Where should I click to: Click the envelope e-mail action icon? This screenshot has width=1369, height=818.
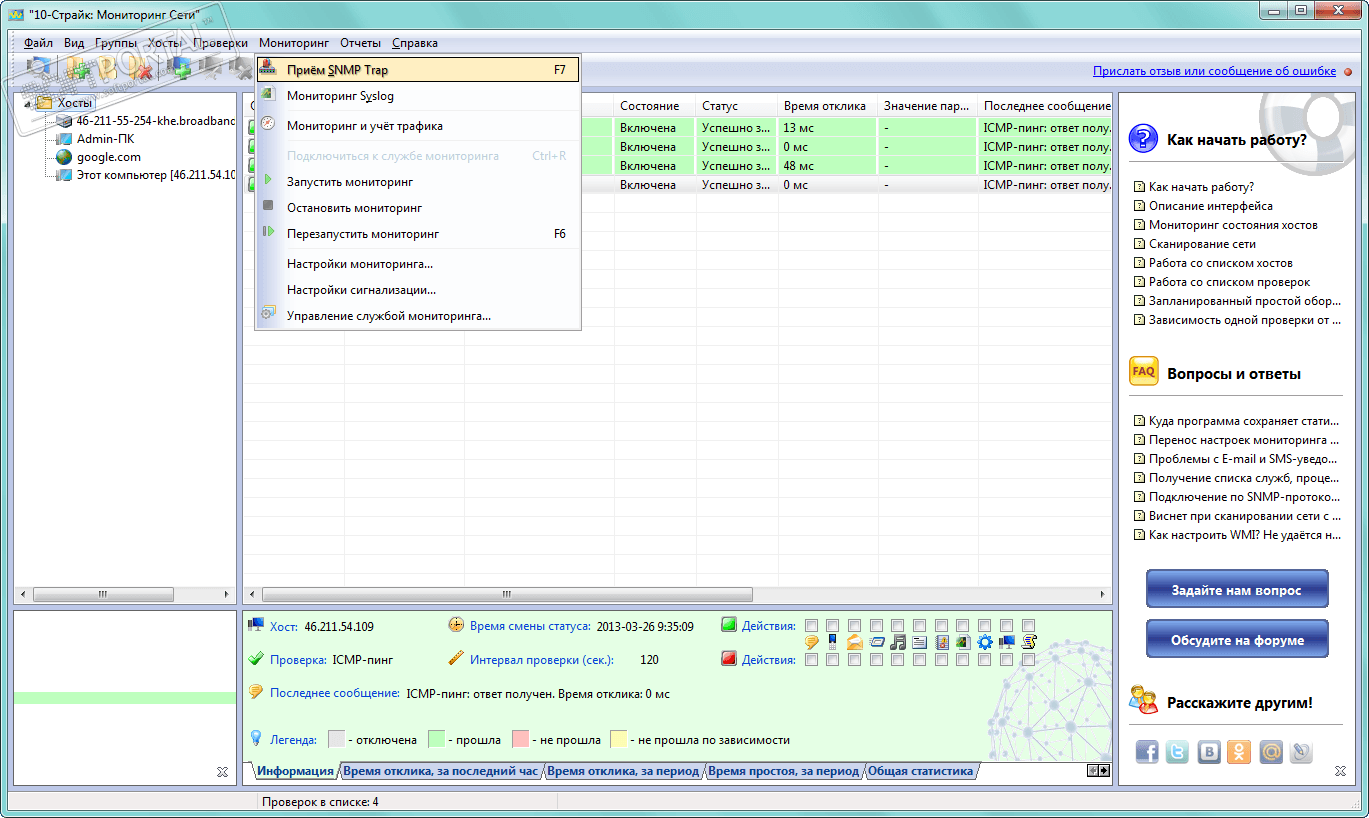click(855, 642)
